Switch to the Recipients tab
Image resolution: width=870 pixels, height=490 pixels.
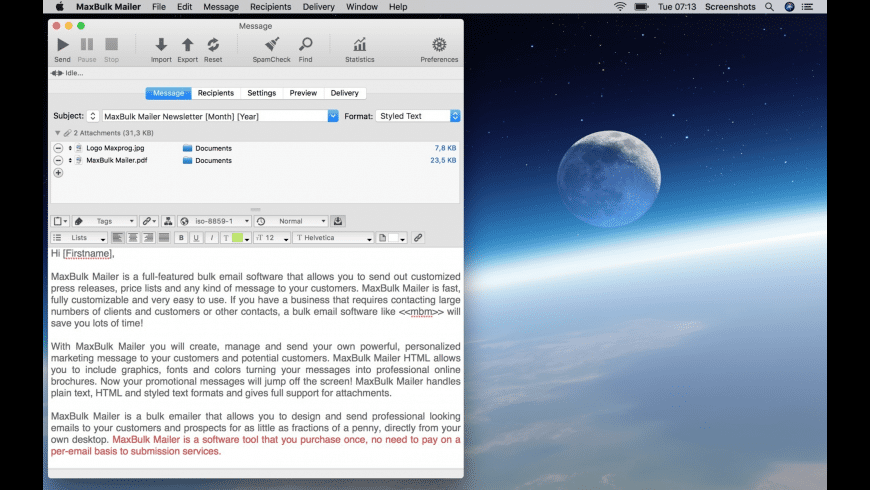(x=216, y=93)
